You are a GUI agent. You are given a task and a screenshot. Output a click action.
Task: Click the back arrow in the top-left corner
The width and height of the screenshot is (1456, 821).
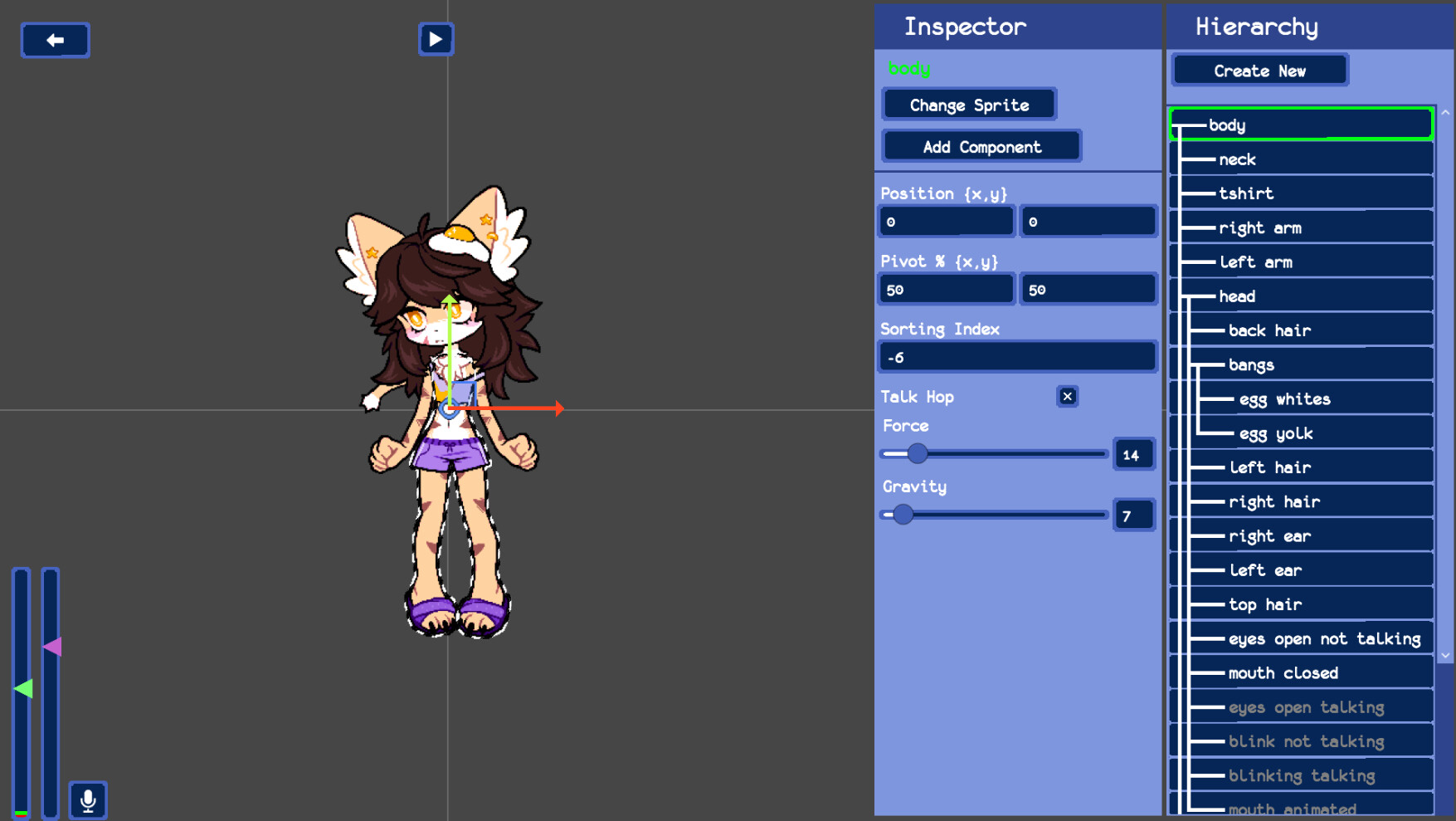tap(55, 40)
